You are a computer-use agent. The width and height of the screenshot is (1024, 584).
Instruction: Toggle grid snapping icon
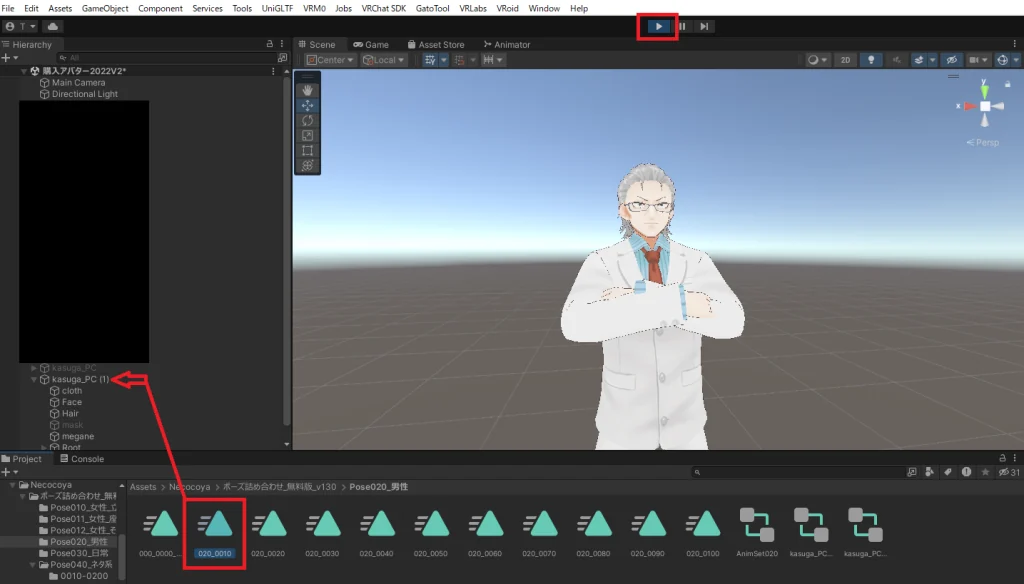pos(460,59)
